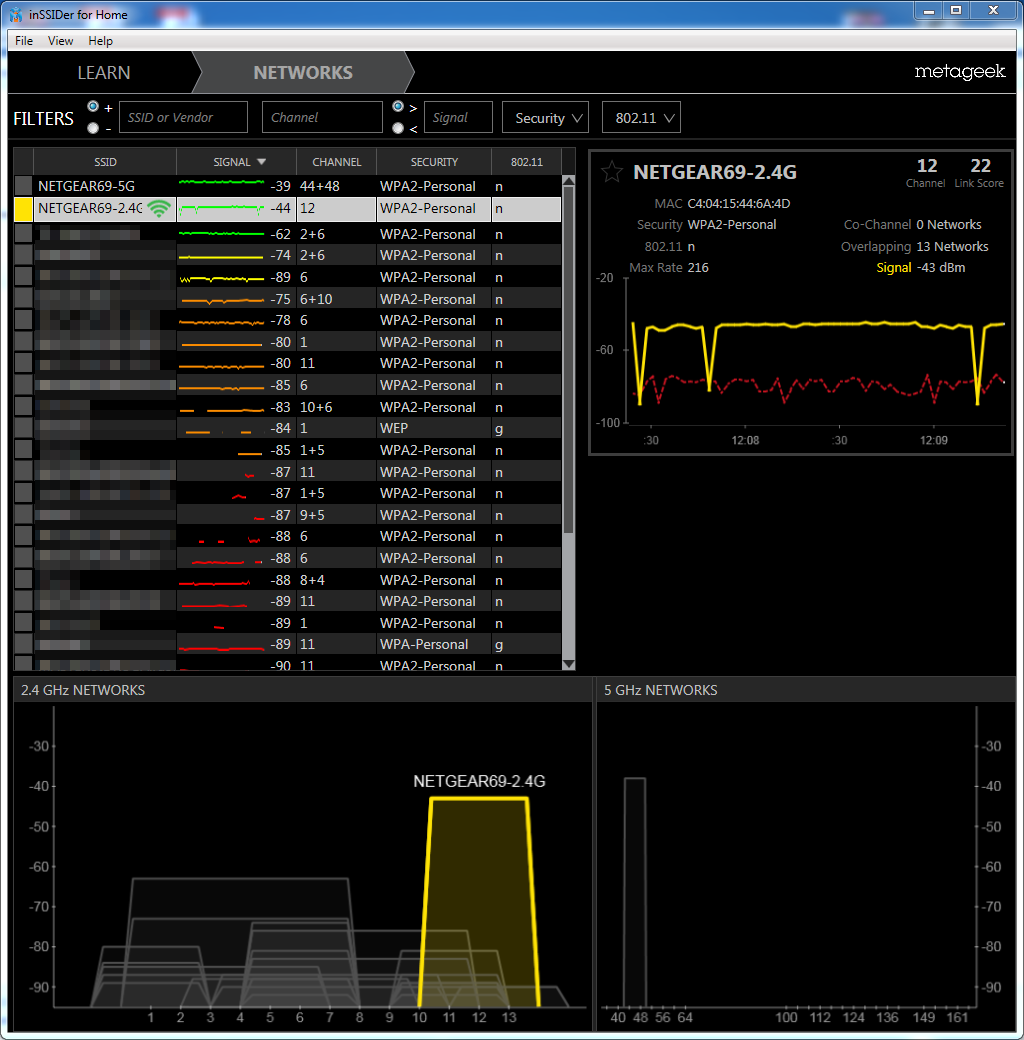This screenshot has width=1024, height=1040.
Task: Select the row with channel 8+4
Action: click(x=288, y=580)
